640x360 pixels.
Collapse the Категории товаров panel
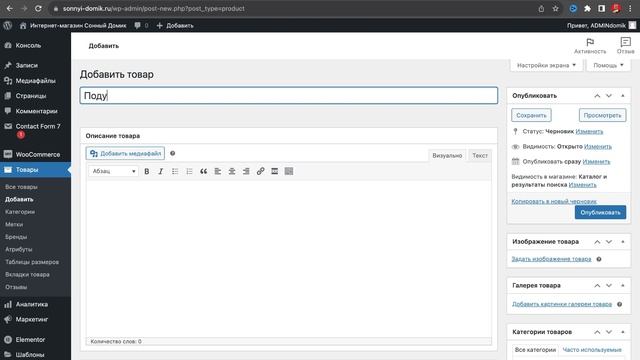coord(623,332)
